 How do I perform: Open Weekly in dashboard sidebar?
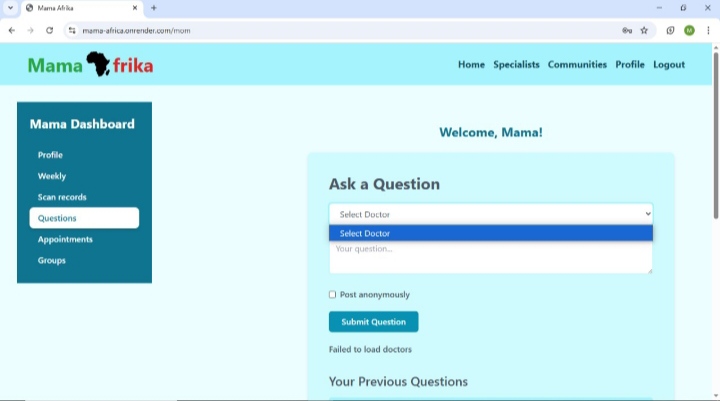[x=84, y=176]
